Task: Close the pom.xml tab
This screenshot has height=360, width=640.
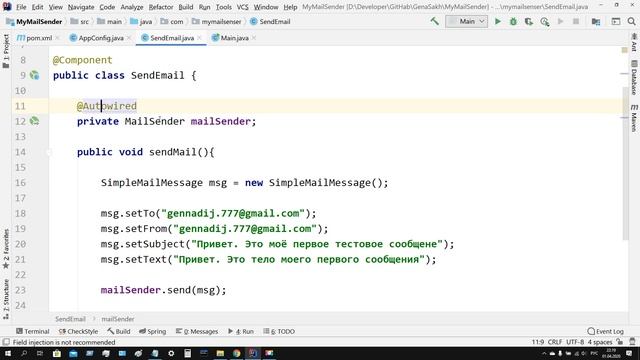Action: point(58,38)
